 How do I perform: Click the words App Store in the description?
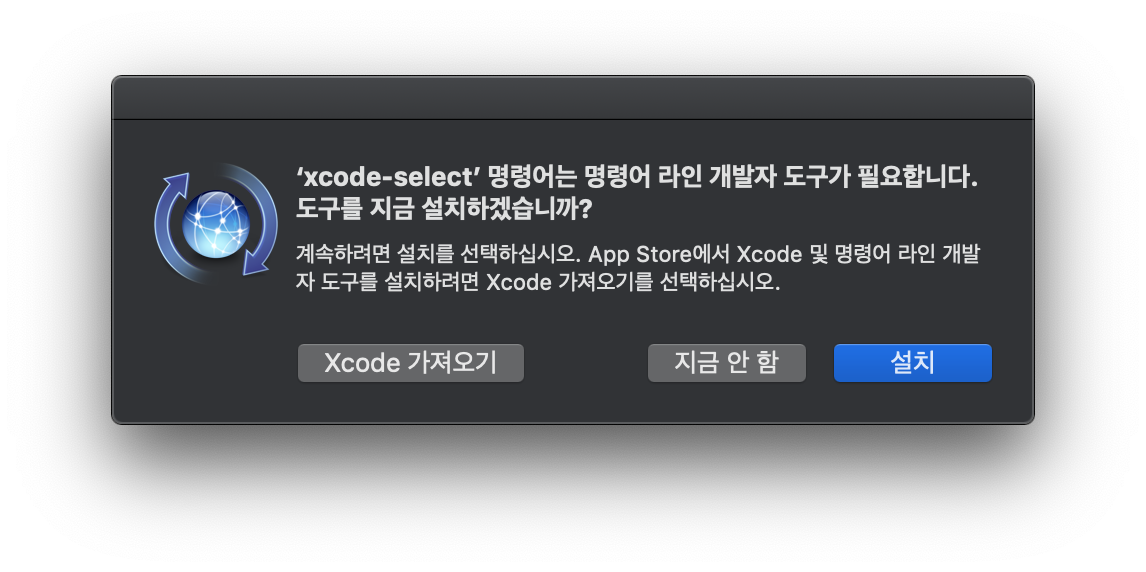640,254
